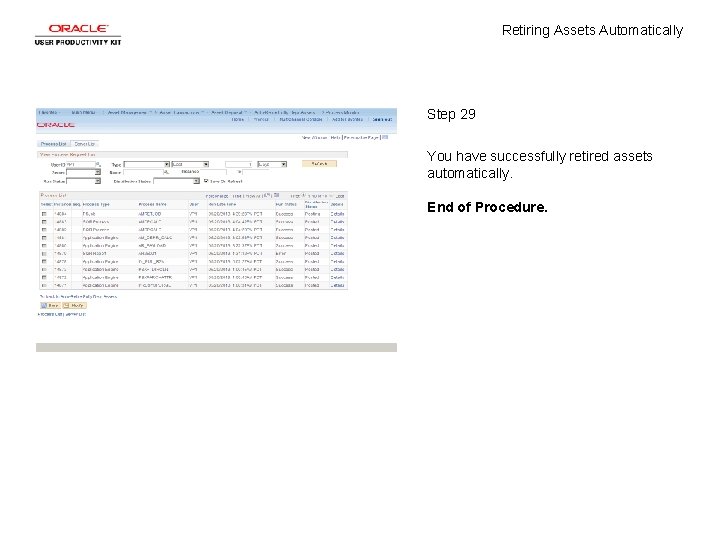Open Details for the PSJob row
This screenshot has height=540, width=720.
[x=337, y=214]
